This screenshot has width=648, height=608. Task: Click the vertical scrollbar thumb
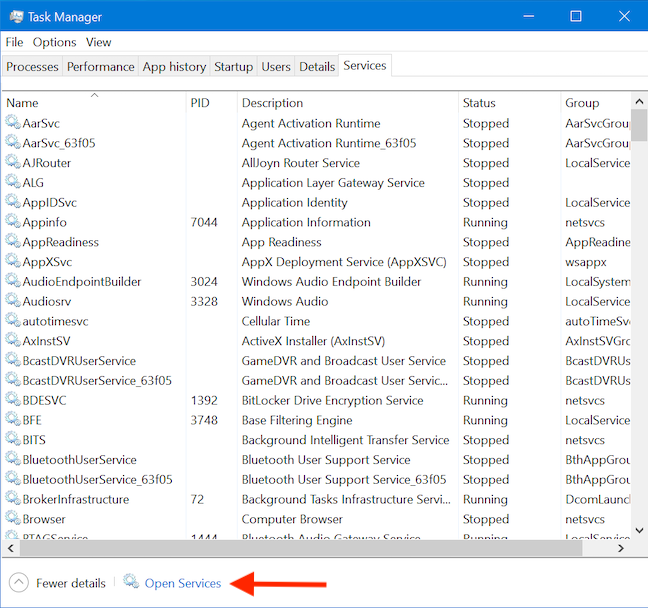click(x=639, y=125)
